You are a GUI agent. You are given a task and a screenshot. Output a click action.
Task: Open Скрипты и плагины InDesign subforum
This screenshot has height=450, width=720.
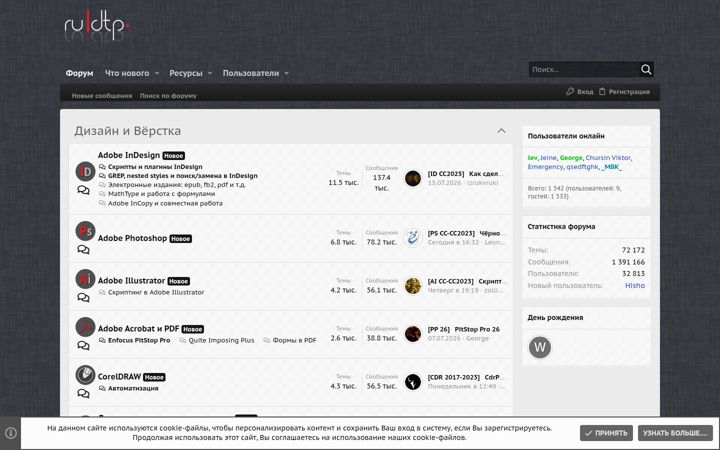tap(155, 167)
